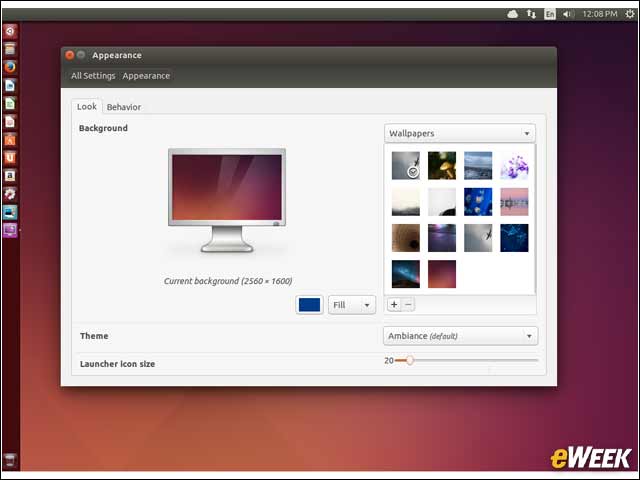
Task: Open LibreOffice Writer launcher icon
Action: (10, 85)
